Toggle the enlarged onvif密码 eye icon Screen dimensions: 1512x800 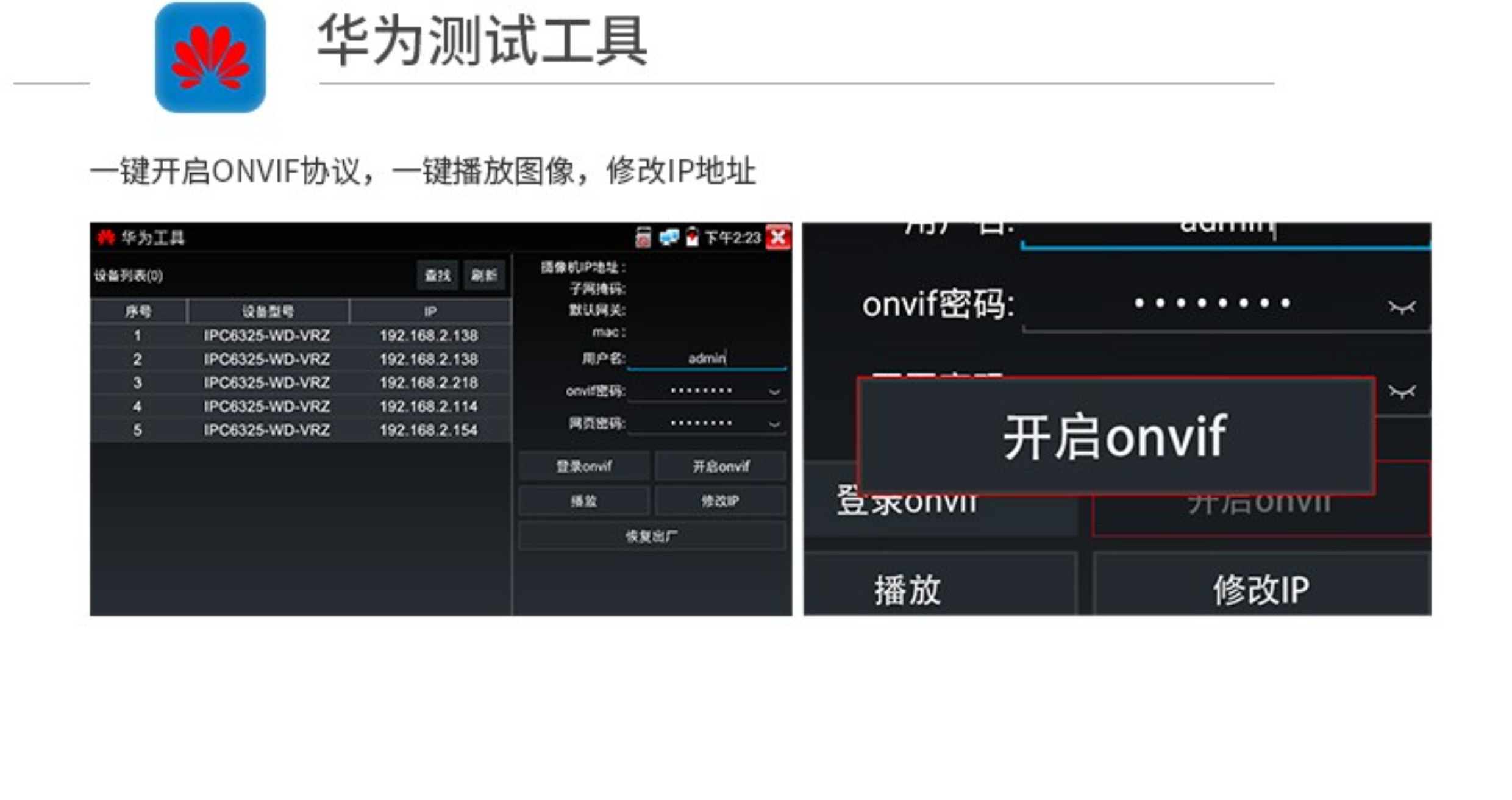point(1402,307)
